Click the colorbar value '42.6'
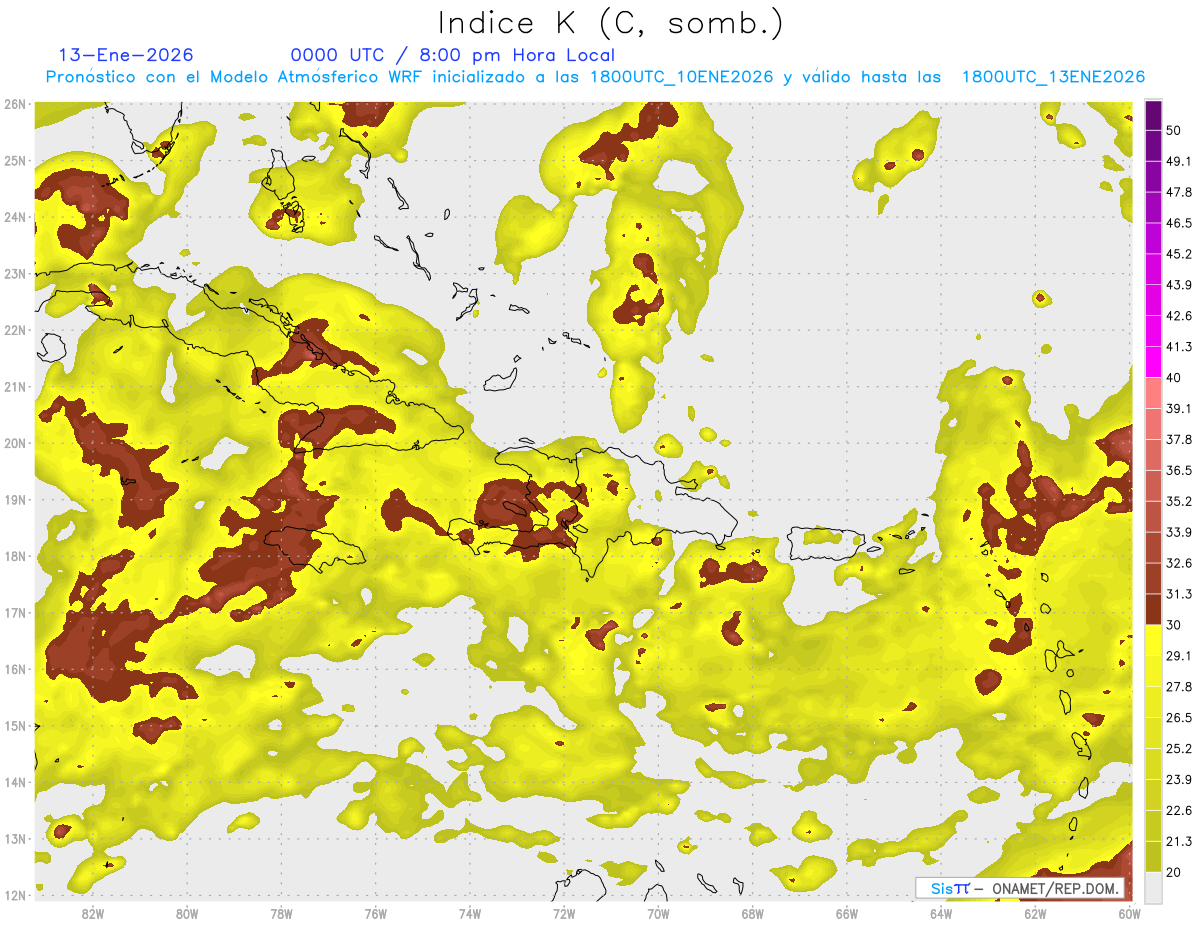 tap(1178, 316)
